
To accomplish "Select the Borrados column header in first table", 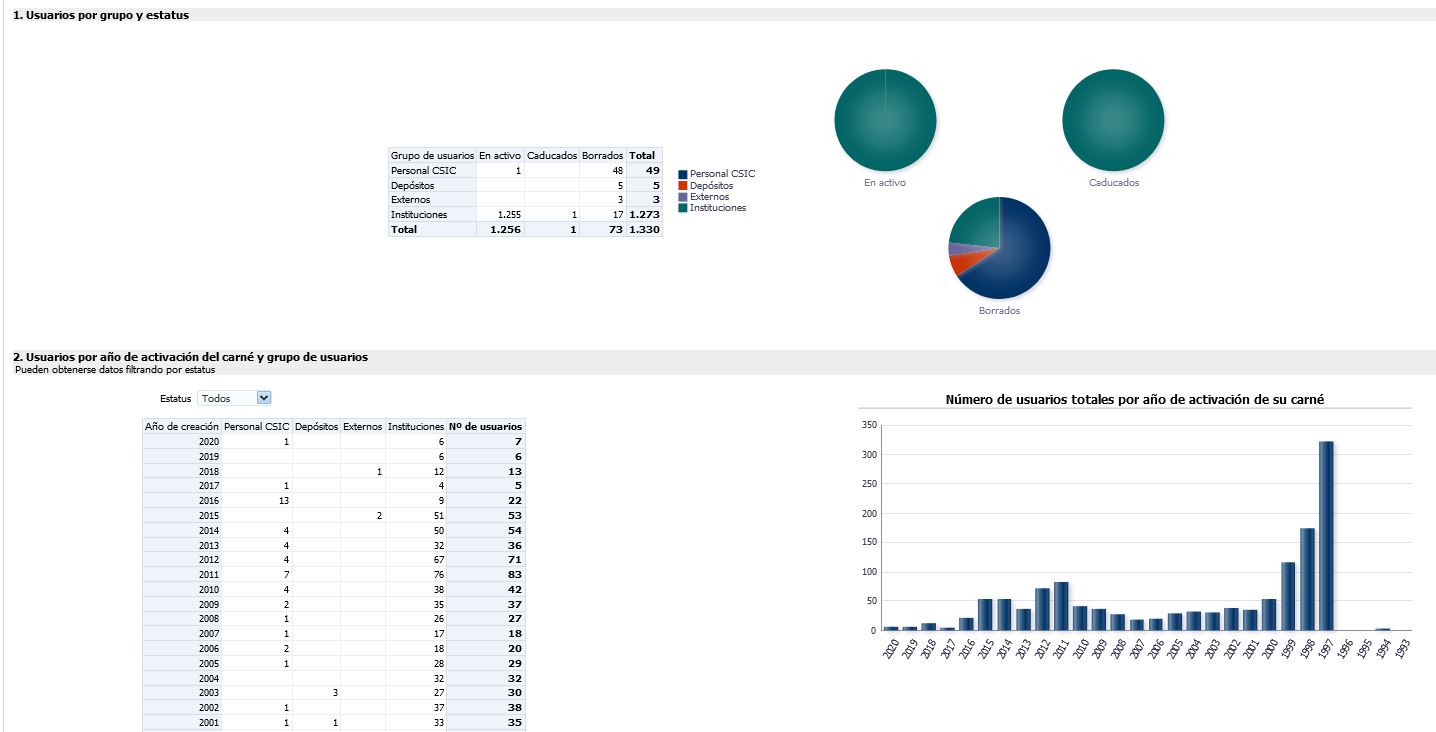I will [602, 156].
